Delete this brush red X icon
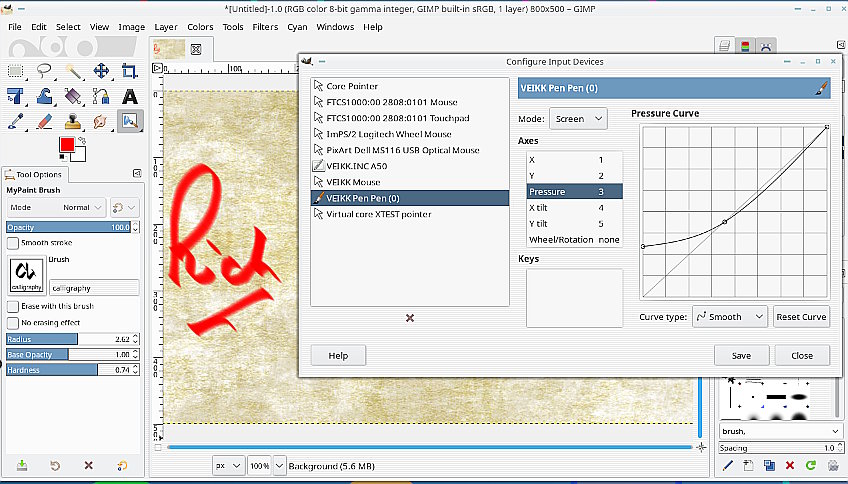This screenshot has width=848, height=484. click(790, 465)
